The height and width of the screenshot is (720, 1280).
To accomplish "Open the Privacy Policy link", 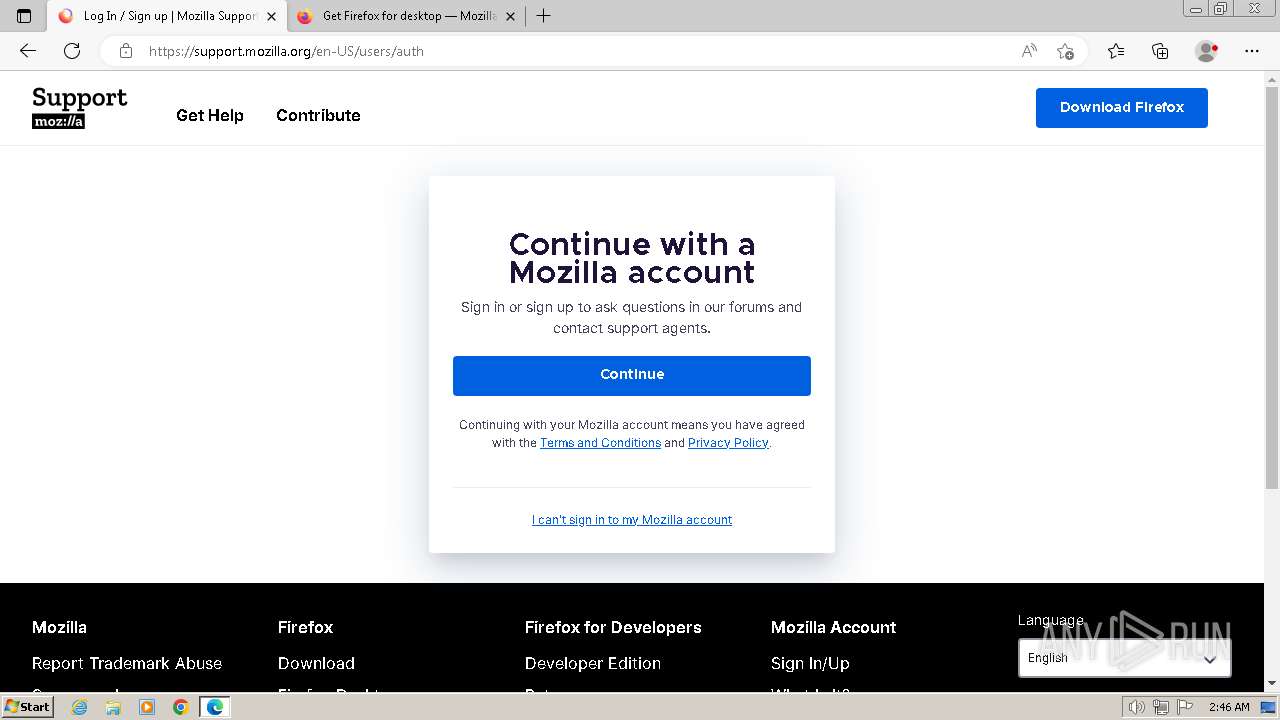I will coord(728,443).
